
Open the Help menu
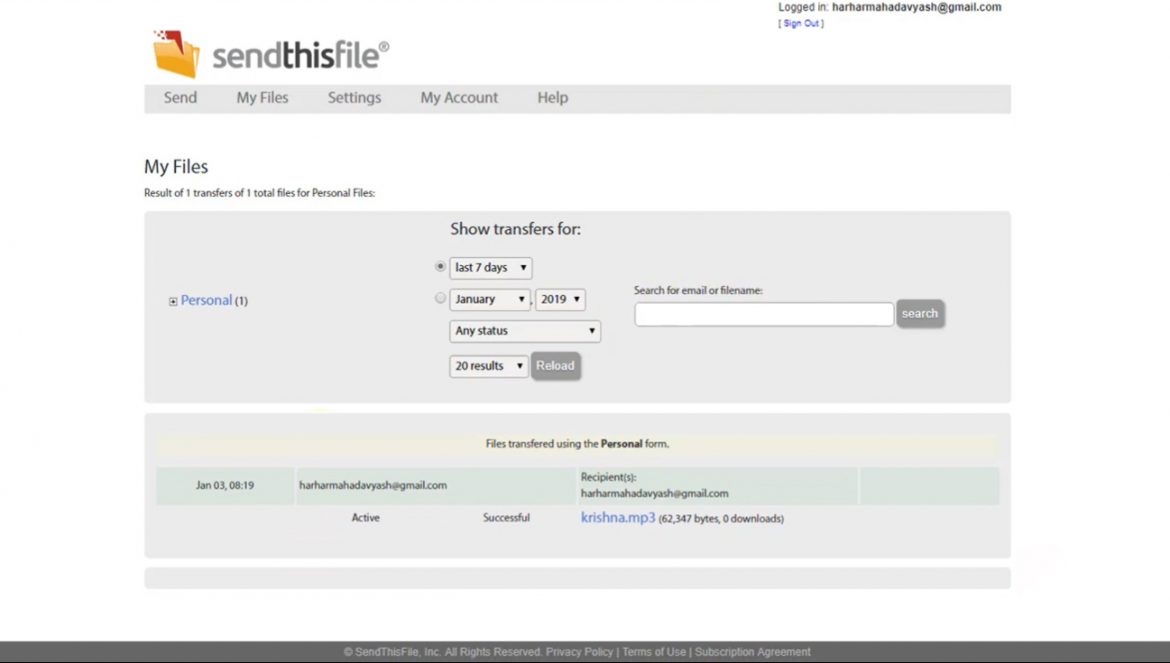pyautogui.click(x=552, y=97)
